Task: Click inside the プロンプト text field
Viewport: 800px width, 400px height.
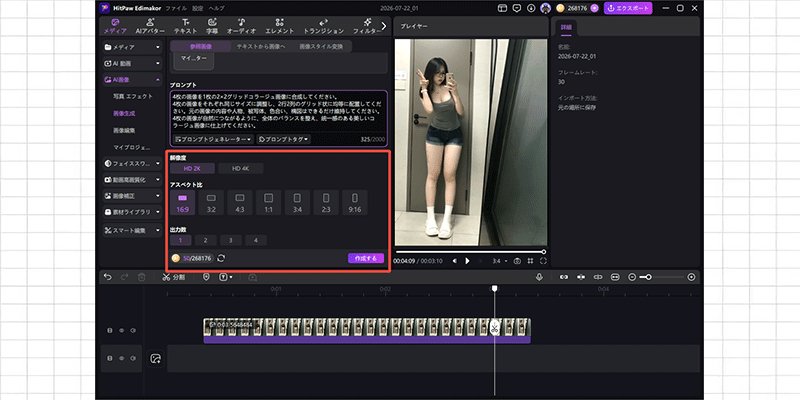Action: point(279,111)
